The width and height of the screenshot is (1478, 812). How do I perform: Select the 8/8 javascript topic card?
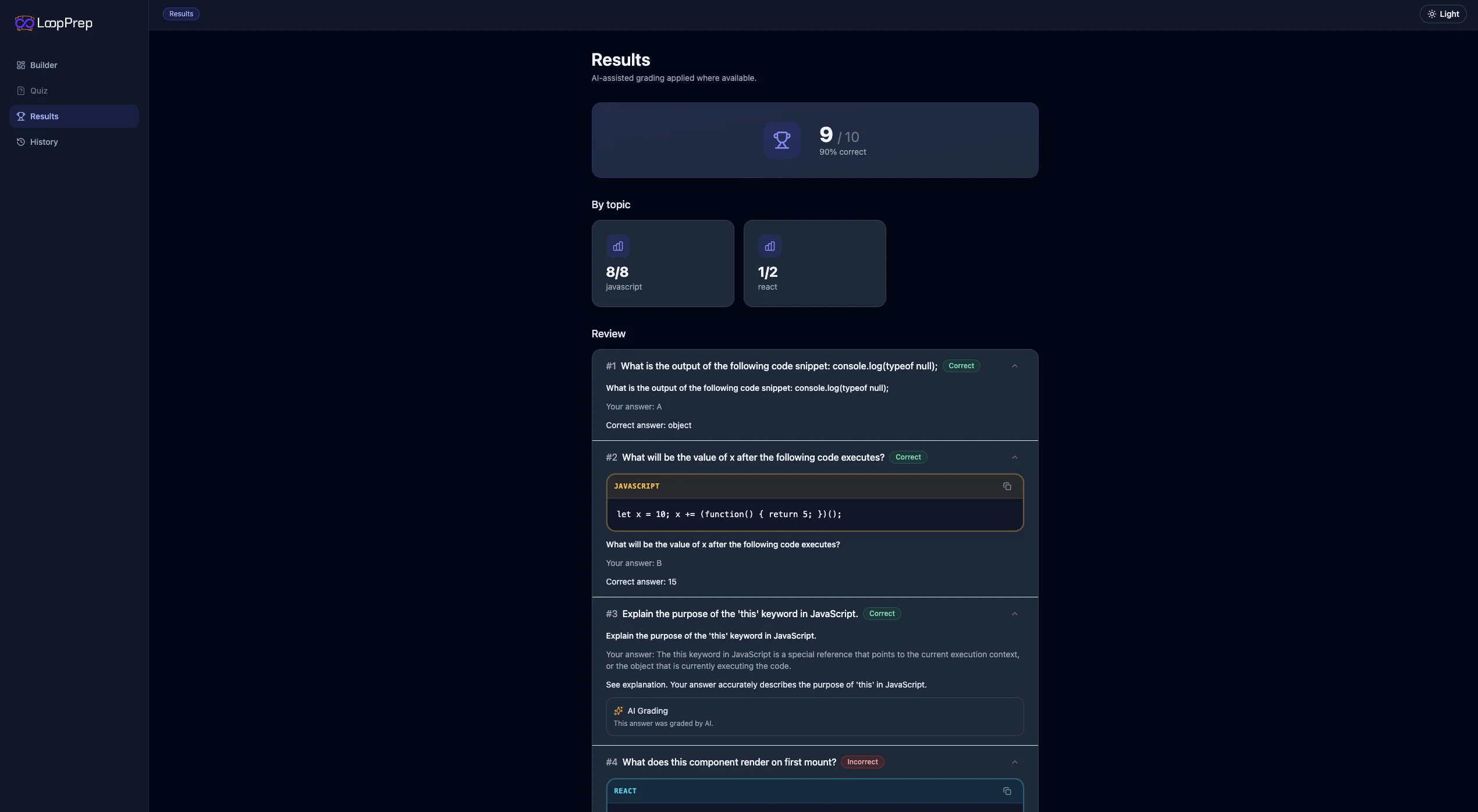pos(663,263)
